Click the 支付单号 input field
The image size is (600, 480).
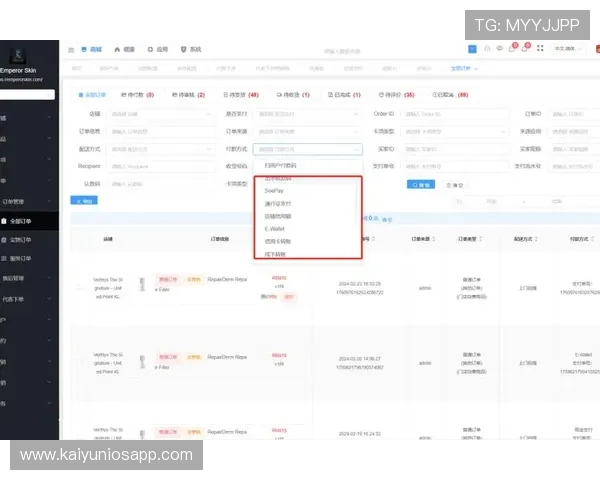455,167
